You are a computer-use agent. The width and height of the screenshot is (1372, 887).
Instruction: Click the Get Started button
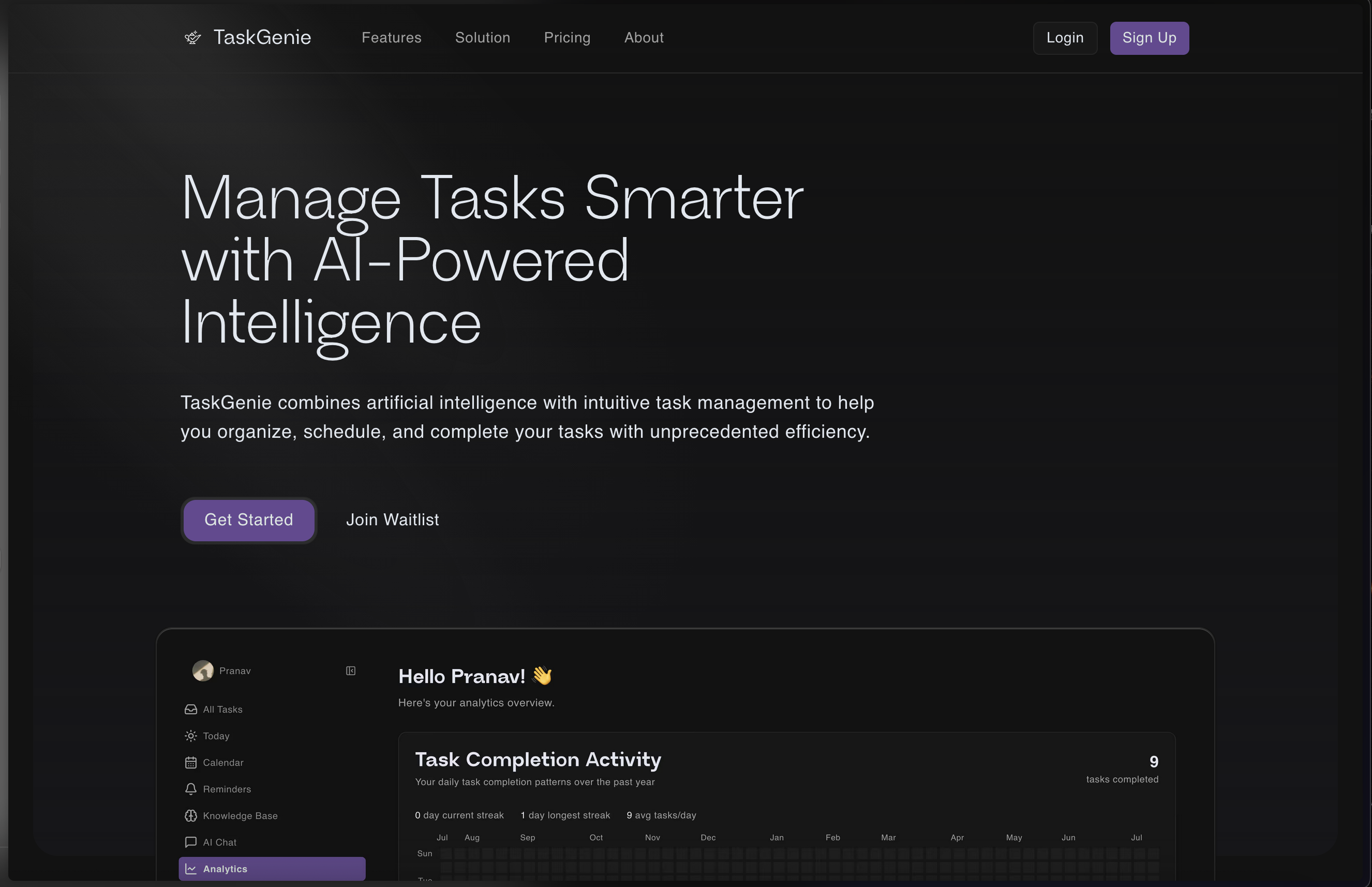(x=249, y=520)
